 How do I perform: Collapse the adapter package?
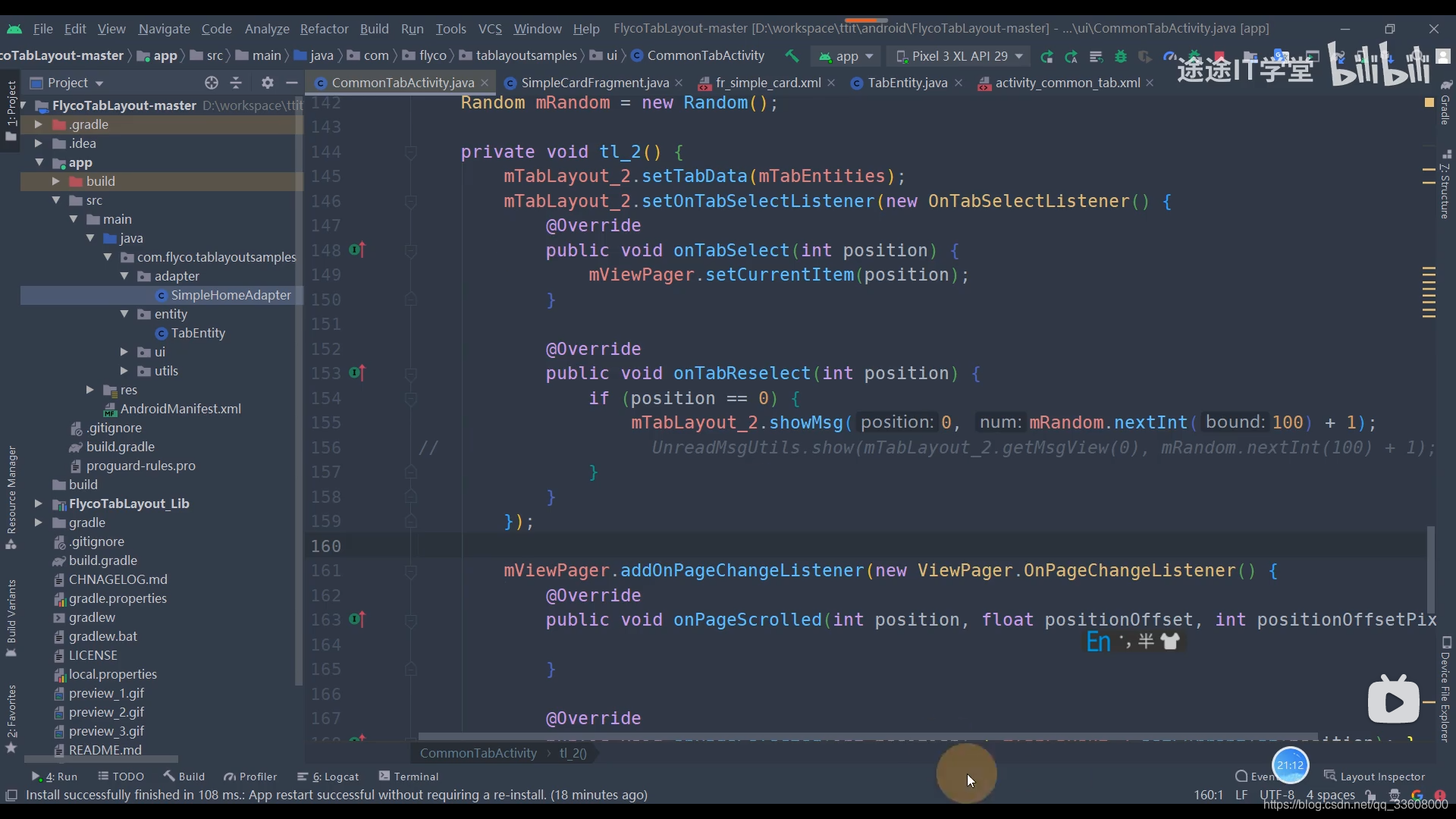124,276
